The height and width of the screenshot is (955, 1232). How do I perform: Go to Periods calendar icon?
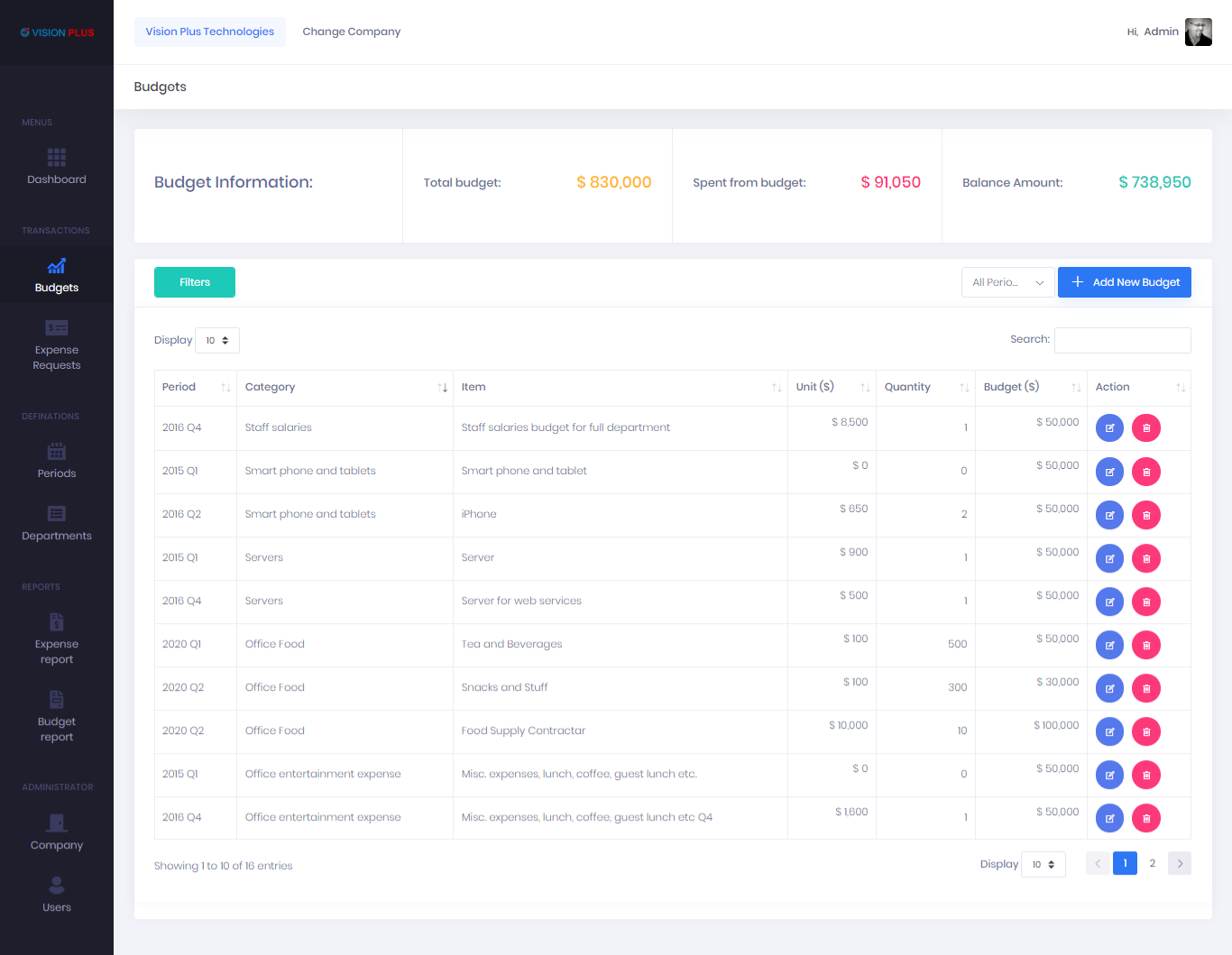(56, 452)
